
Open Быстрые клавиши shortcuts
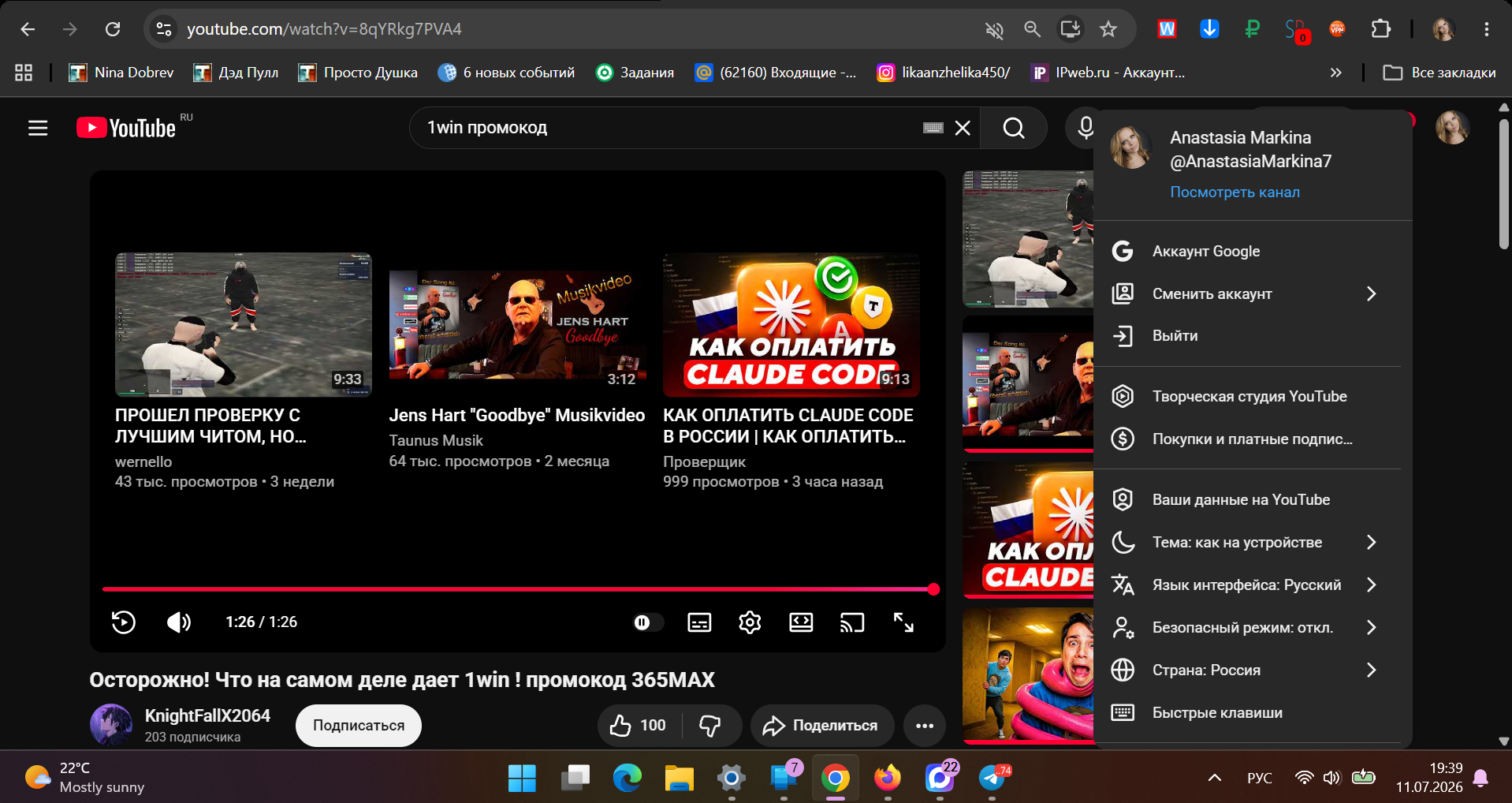pos(1253,712)
